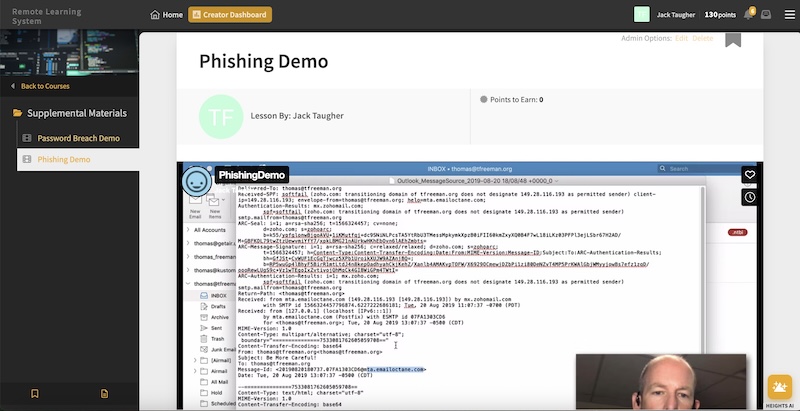The image size is (800, 411).
Task: Click the large TF lesson author avatar
Action: point(221,117)
